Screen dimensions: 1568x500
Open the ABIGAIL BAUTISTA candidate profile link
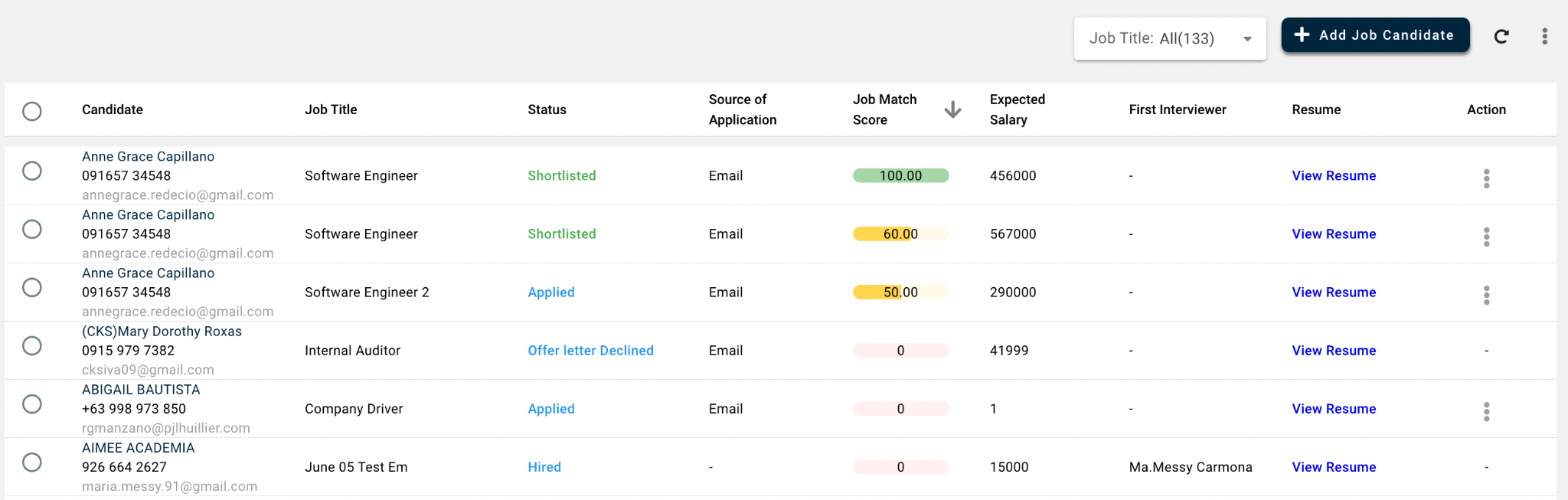141,390
